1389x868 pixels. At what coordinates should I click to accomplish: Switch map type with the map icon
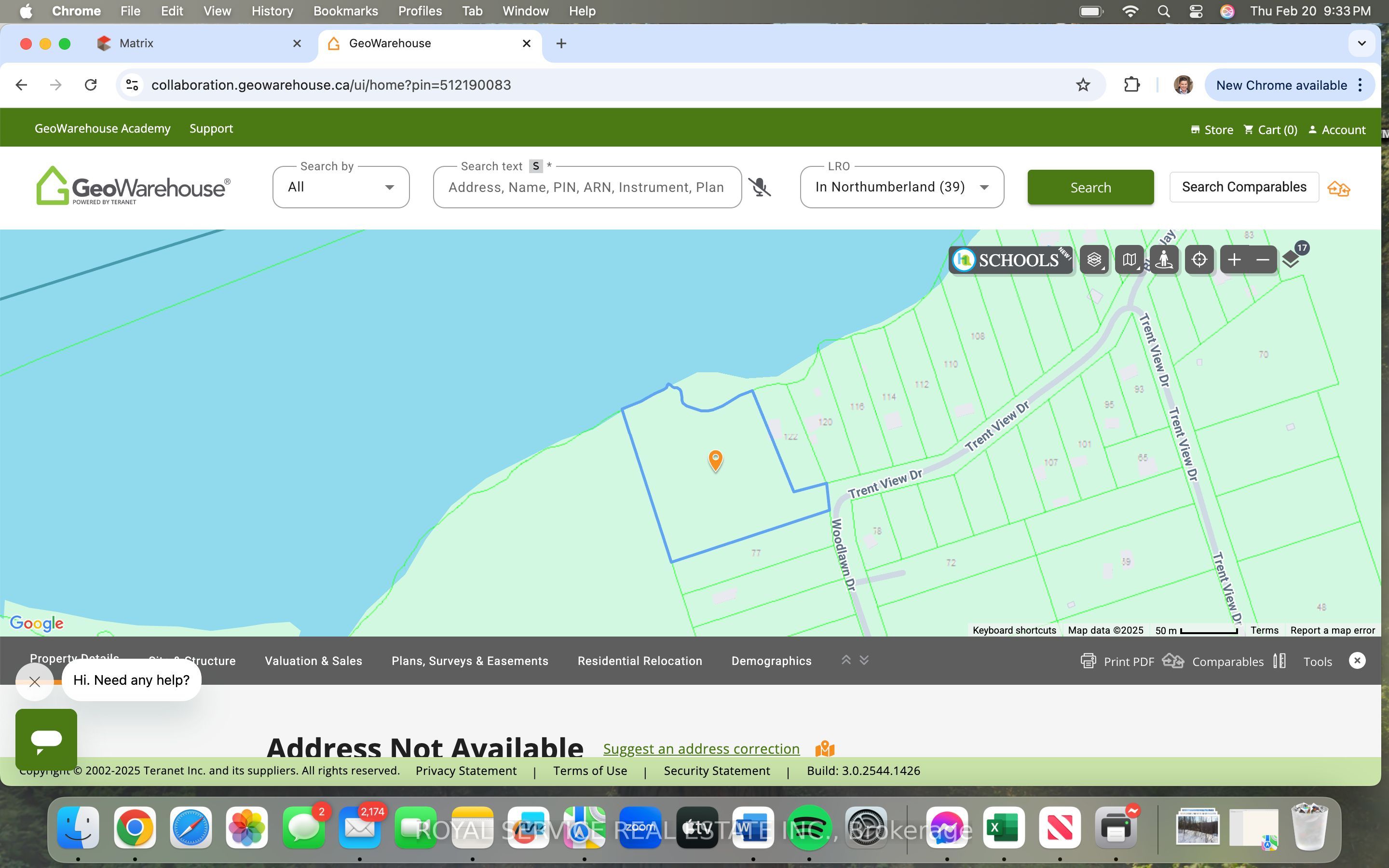(x=1129, y=260)
